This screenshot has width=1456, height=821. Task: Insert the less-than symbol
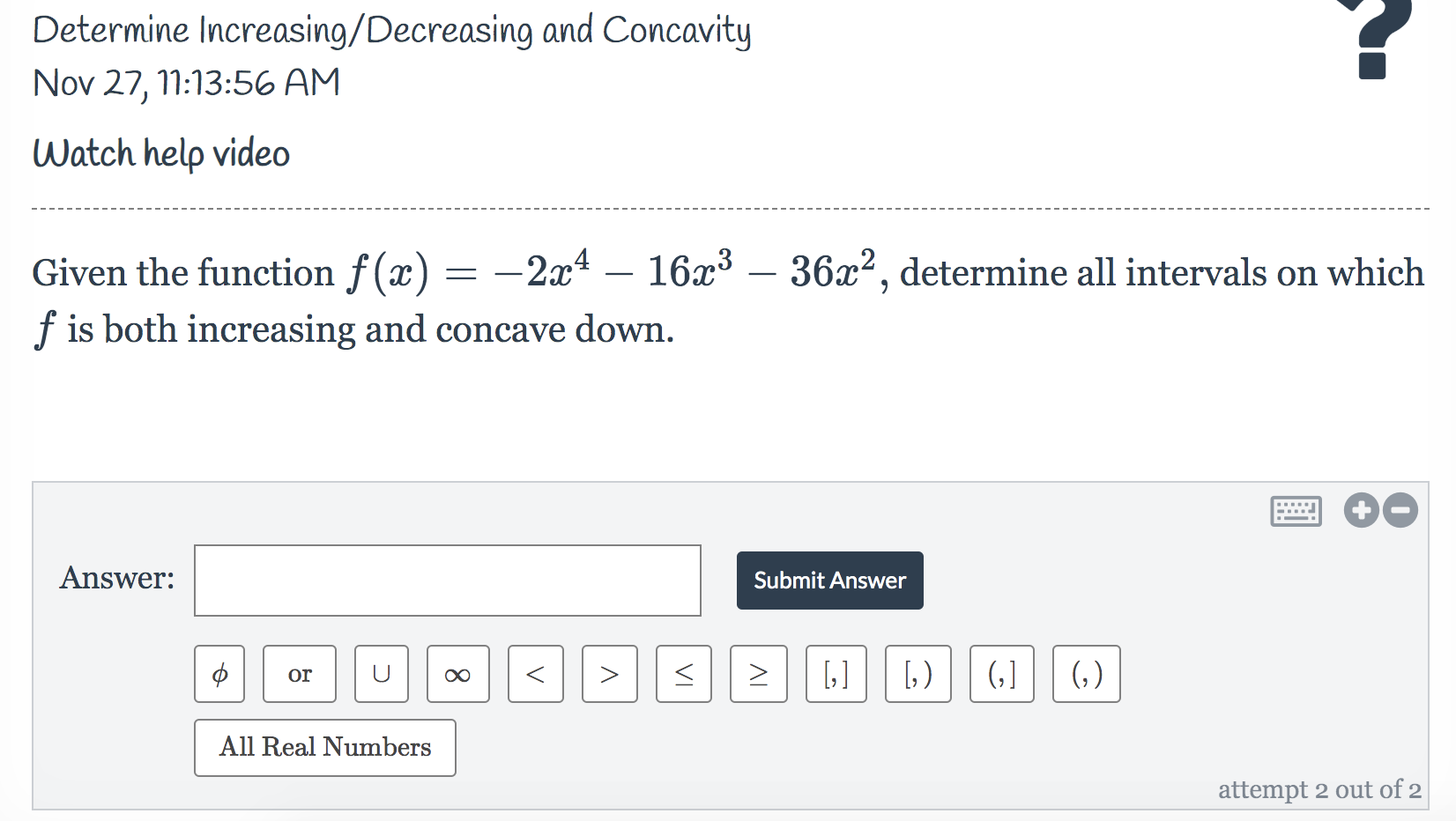(x=534, y=674)
